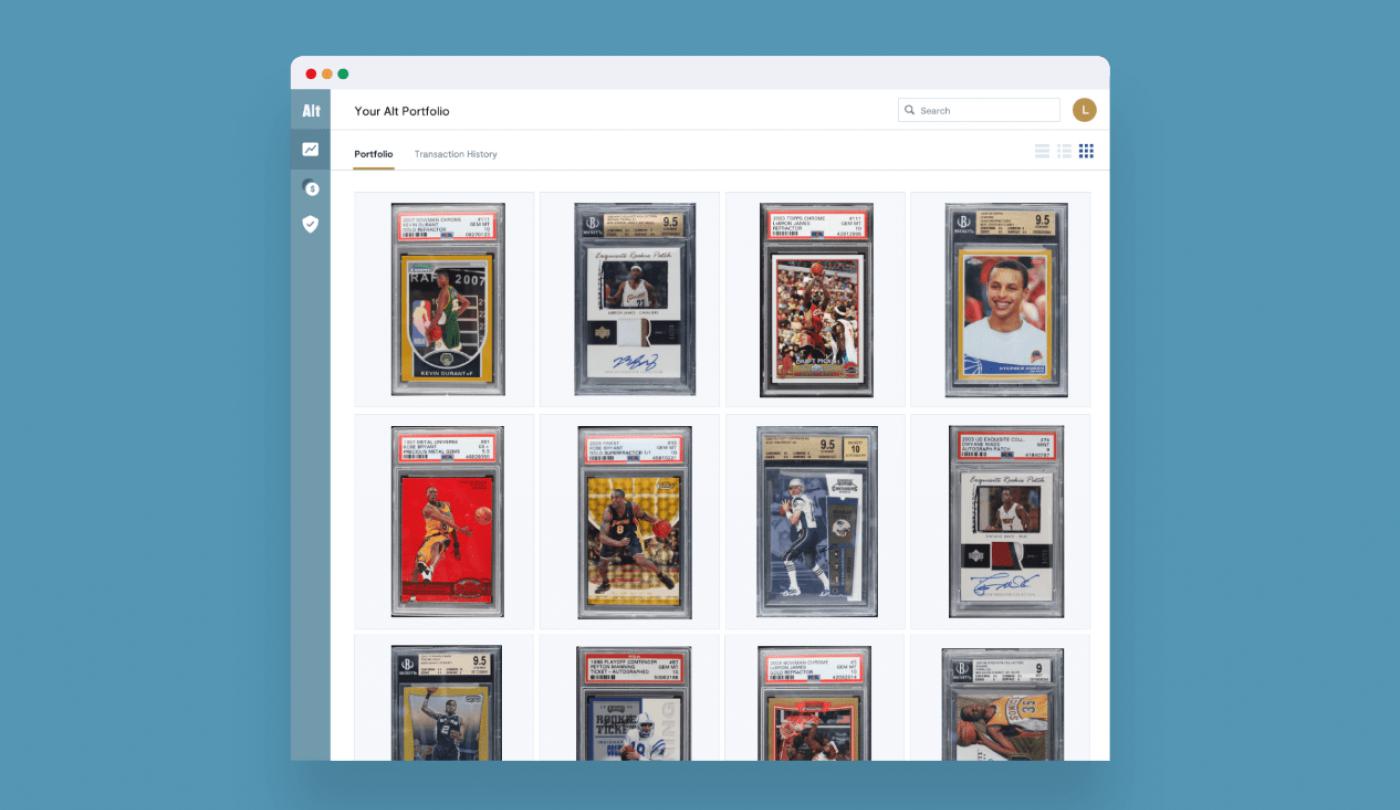Open the Patriots quarterback football card
Screen dimensions: 1400x810
pyautogui.click(x=817, y=521)
